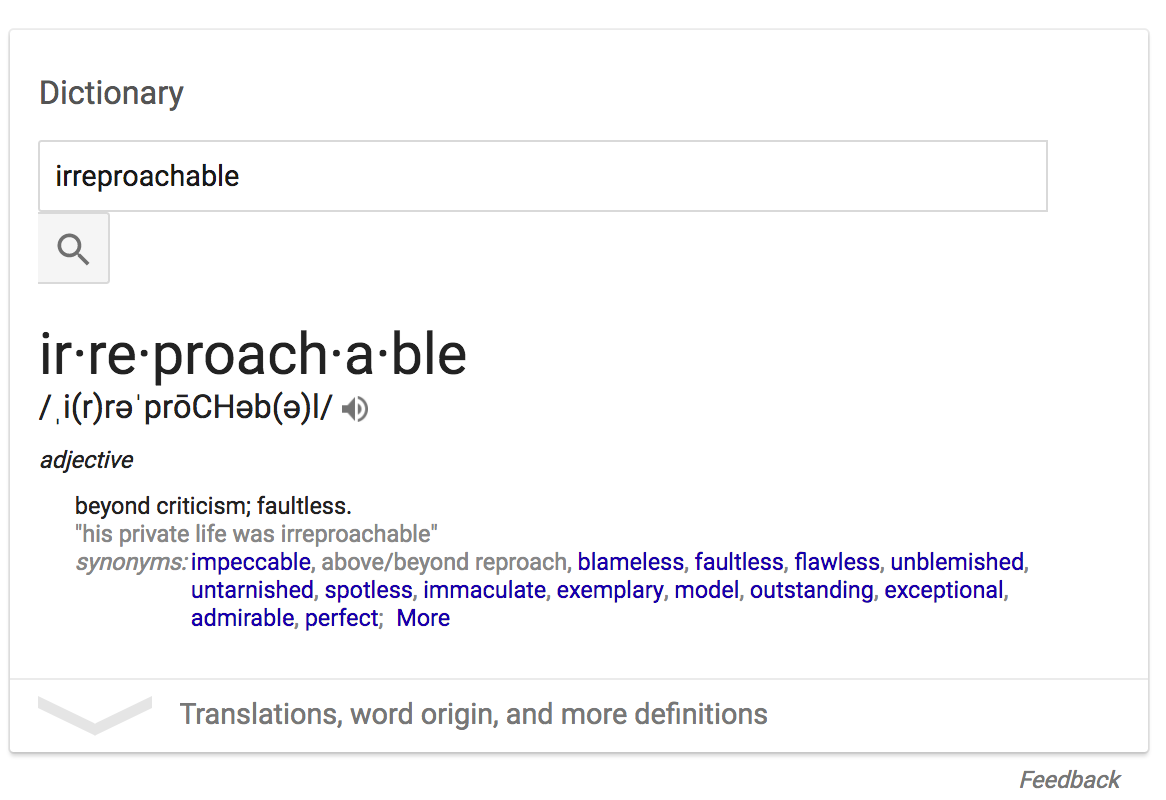Look up the synonym 'unblemished'

(957, 562)
